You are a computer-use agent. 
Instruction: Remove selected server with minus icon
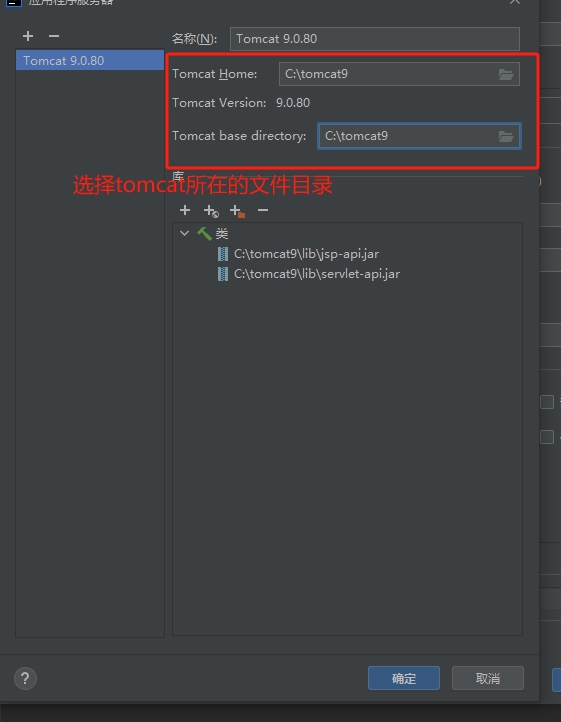[54, 36]
